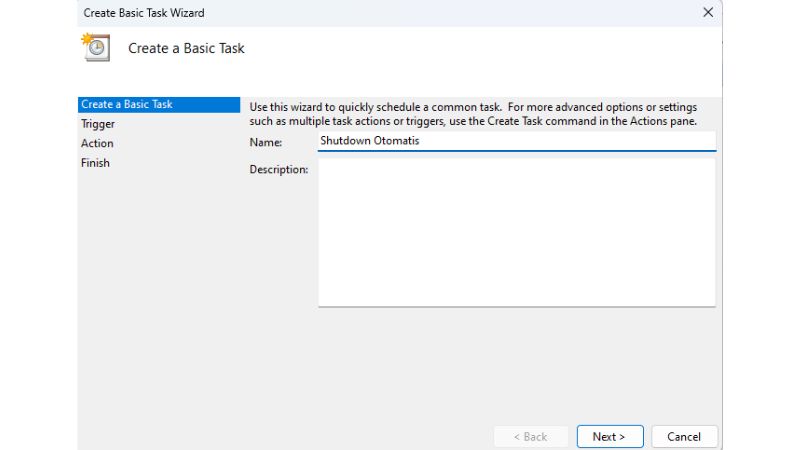800x450 pixels.
Task: Click the white header banner right of heading
Action: pos(500,55)
